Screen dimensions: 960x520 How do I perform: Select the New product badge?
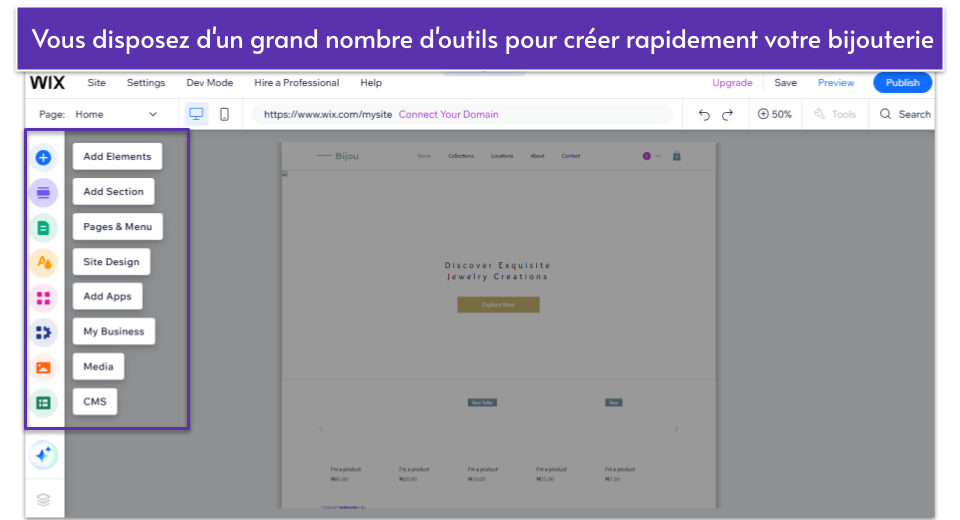[x=613, y=402]
